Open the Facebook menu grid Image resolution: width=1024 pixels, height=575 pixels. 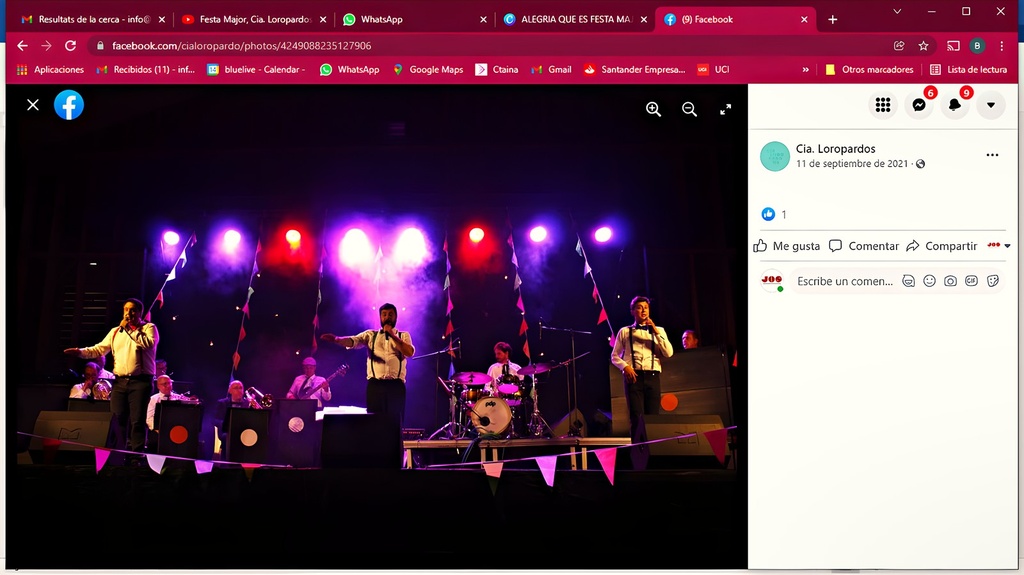coord(883,105)
